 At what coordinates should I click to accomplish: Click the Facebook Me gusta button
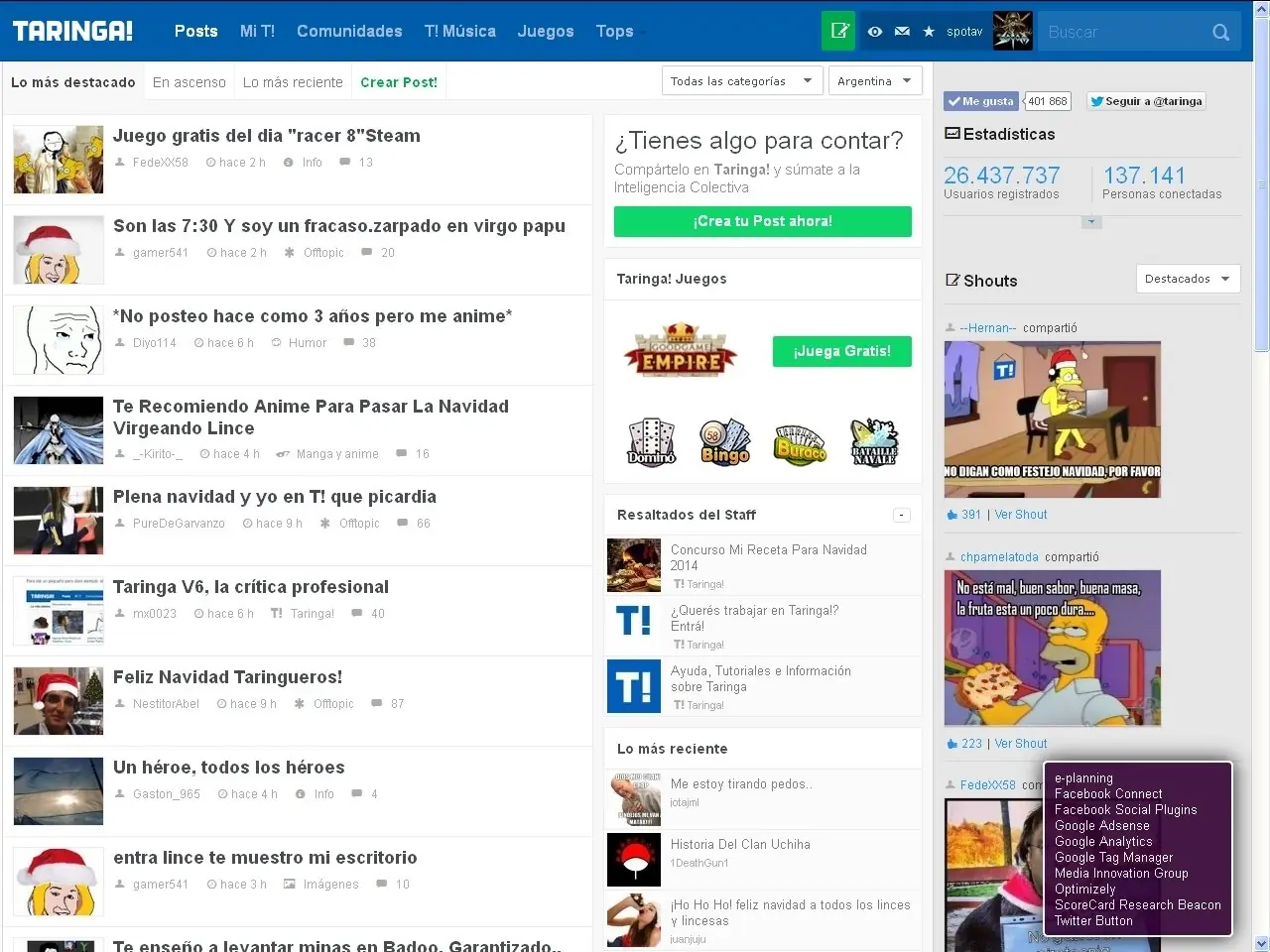980,101
